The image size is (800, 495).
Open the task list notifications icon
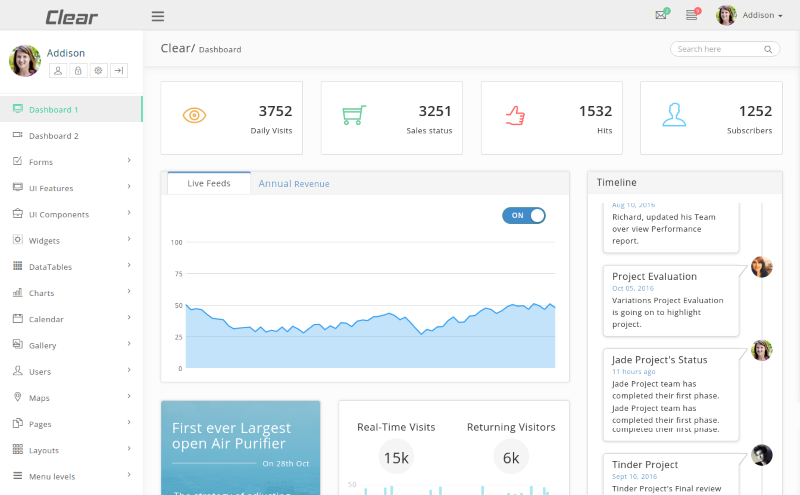click(x=692, y=14)
